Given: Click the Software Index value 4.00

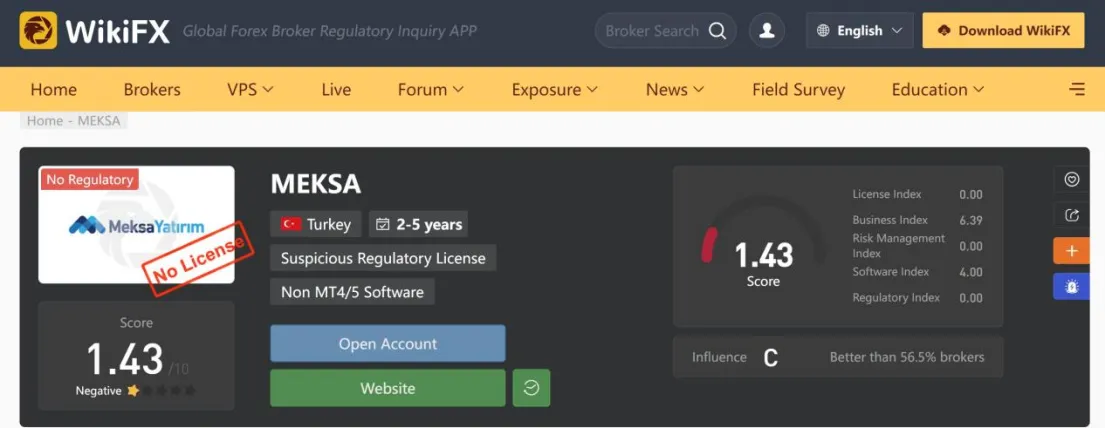Looking at the screenshot, I should 971,272.
